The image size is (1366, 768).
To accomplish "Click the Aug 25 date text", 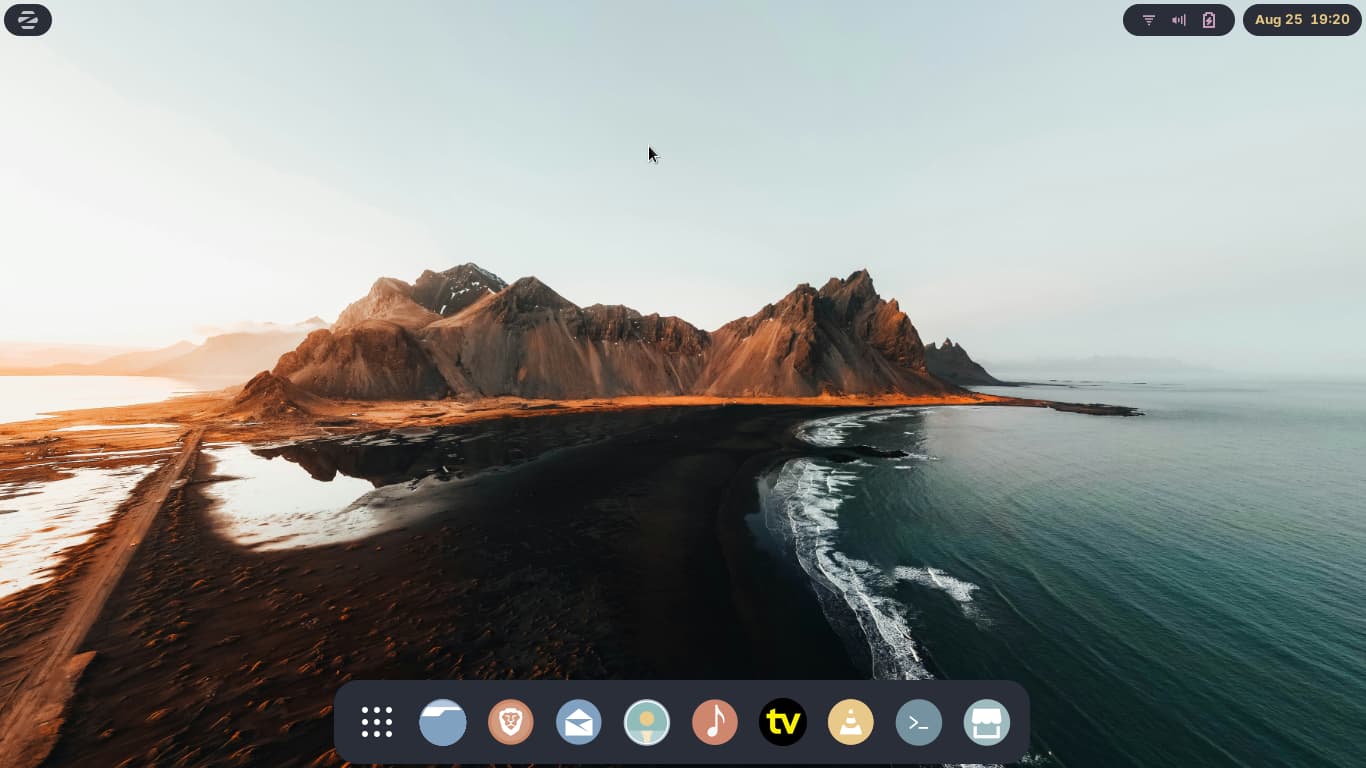I will [x=1277, y=20].
